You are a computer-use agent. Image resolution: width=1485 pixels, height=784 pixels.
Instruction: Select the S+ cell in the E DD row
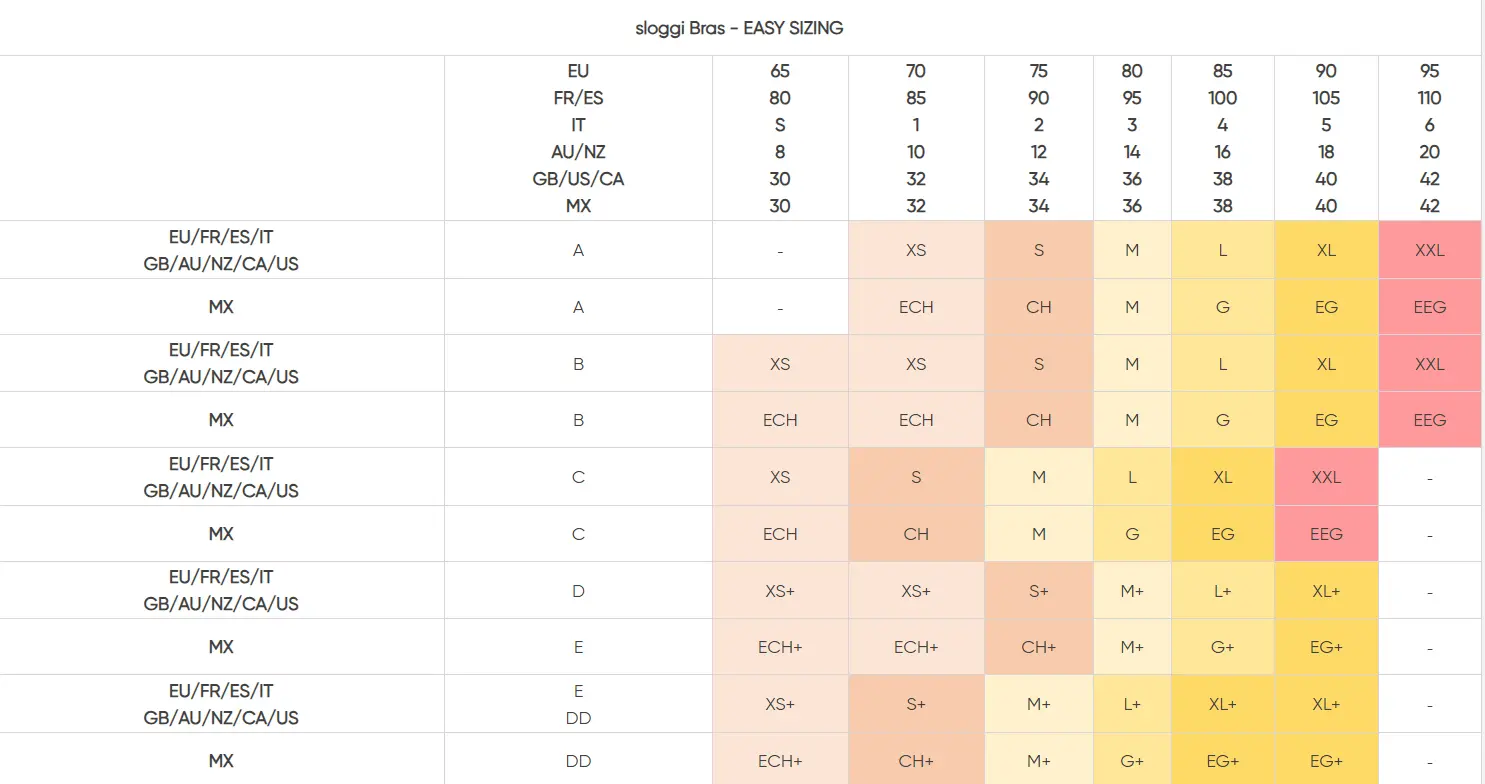pyautogui.click(x=916, y=704)
